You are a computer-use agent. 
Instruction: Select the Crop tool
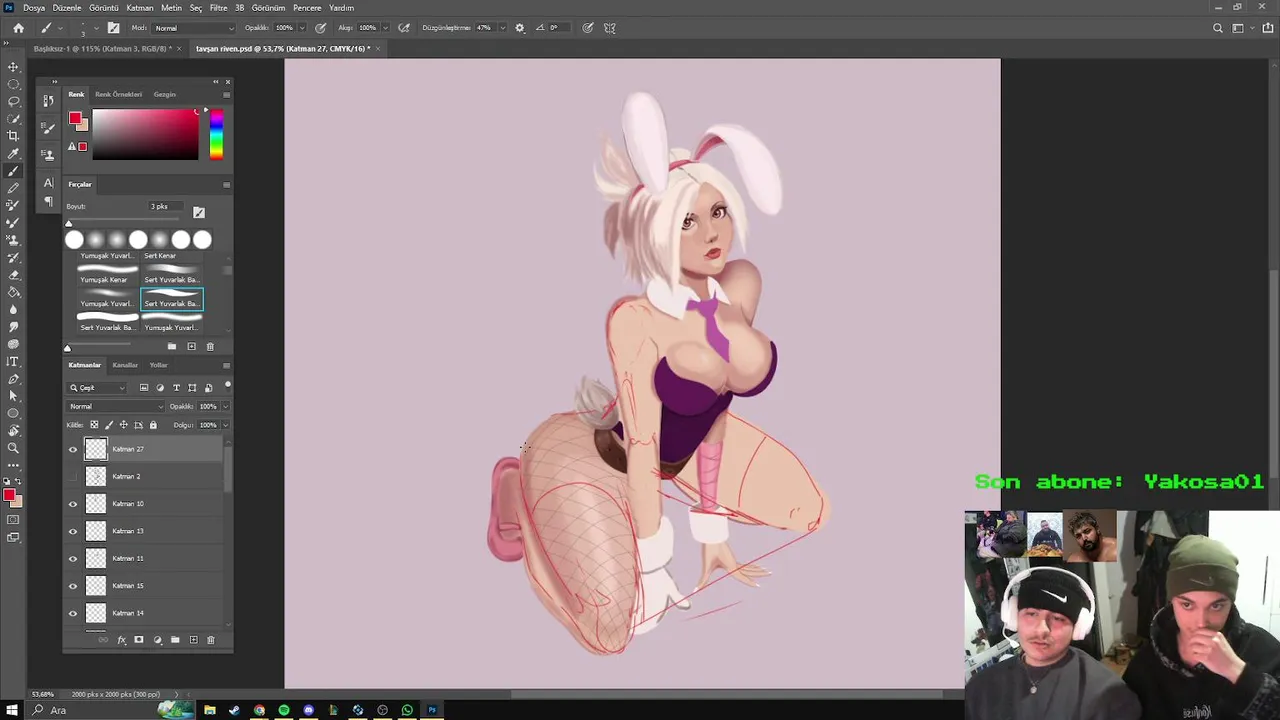pos(13,136)
